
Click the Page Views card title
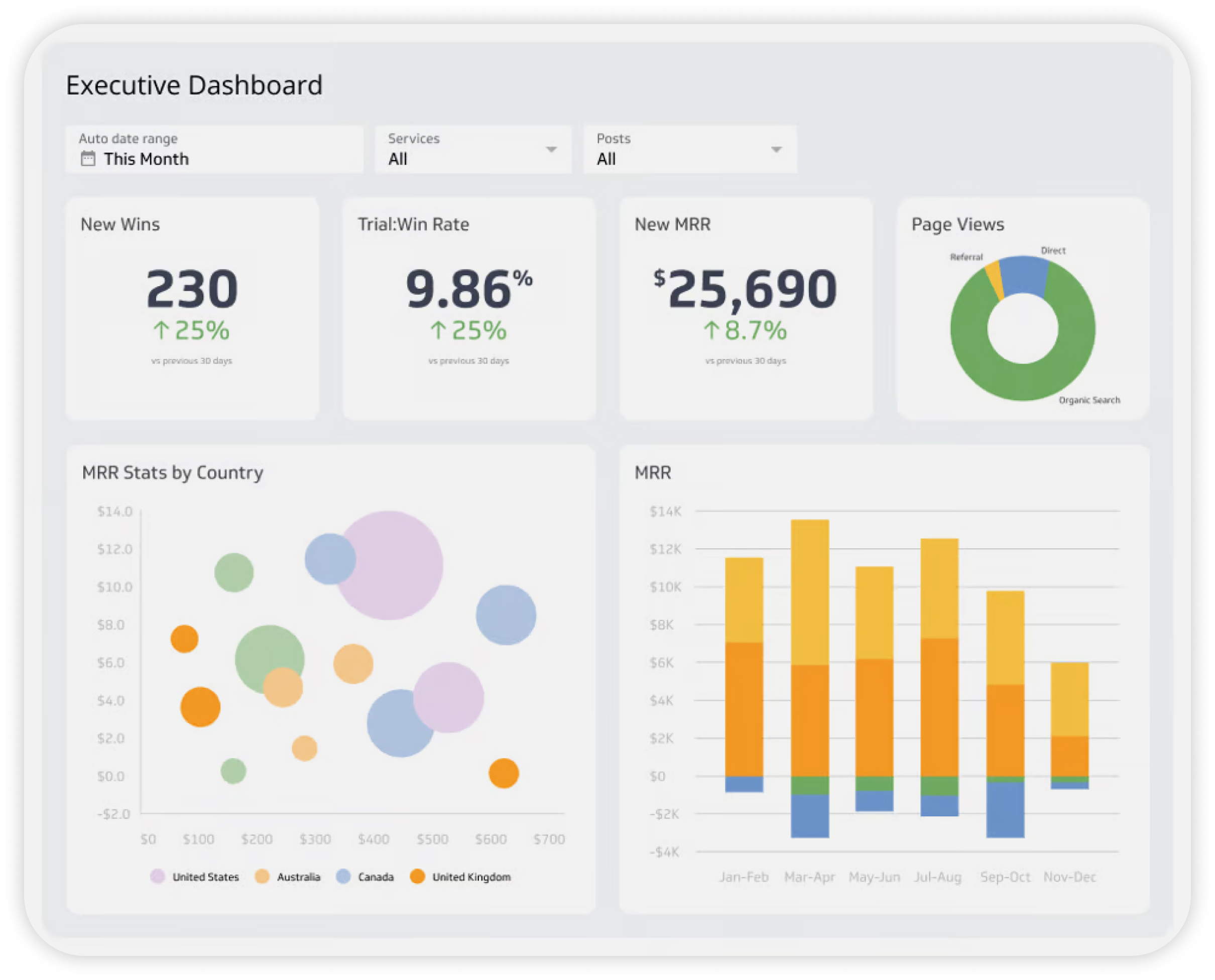pyautogui.click(x=957, y=224)
